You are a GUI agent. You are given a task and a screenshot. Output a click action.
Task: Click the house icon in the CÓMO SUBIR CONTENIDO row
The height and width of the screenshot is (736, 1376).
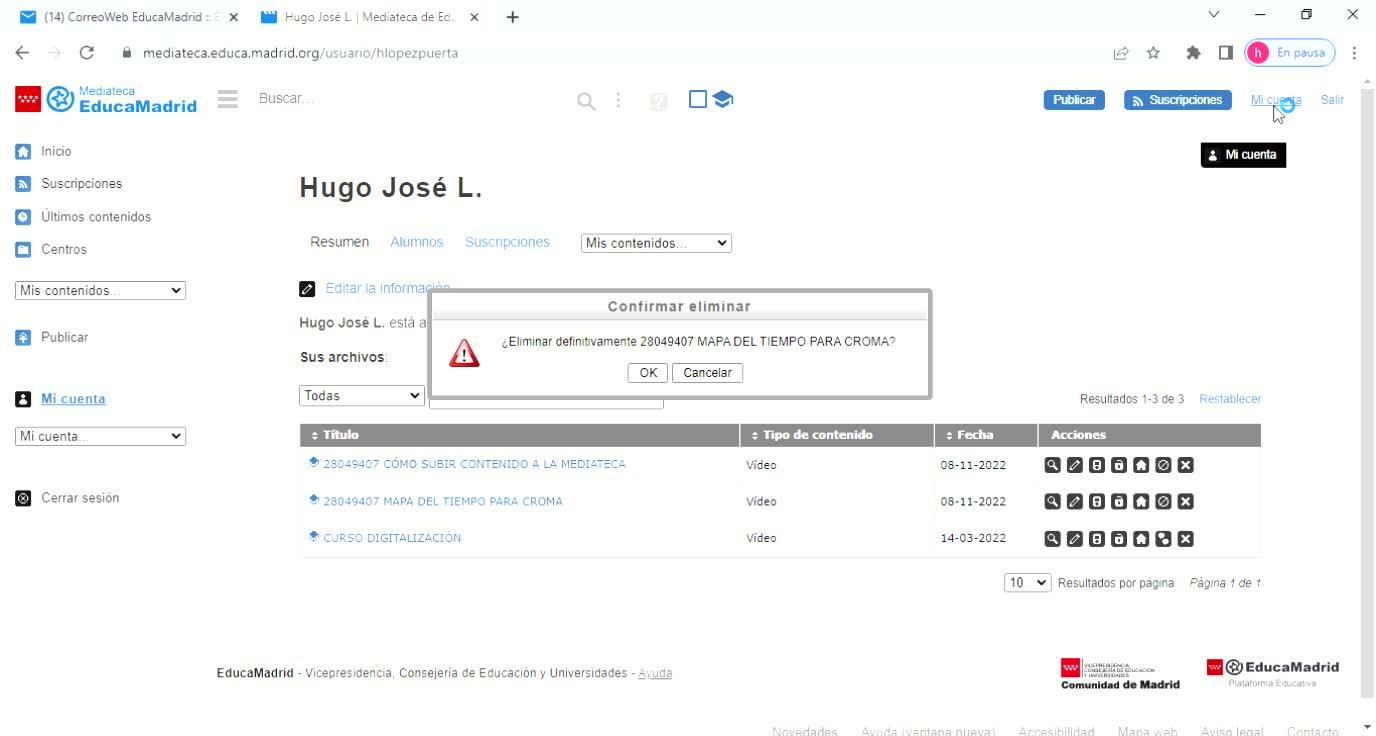point(1141,465)
